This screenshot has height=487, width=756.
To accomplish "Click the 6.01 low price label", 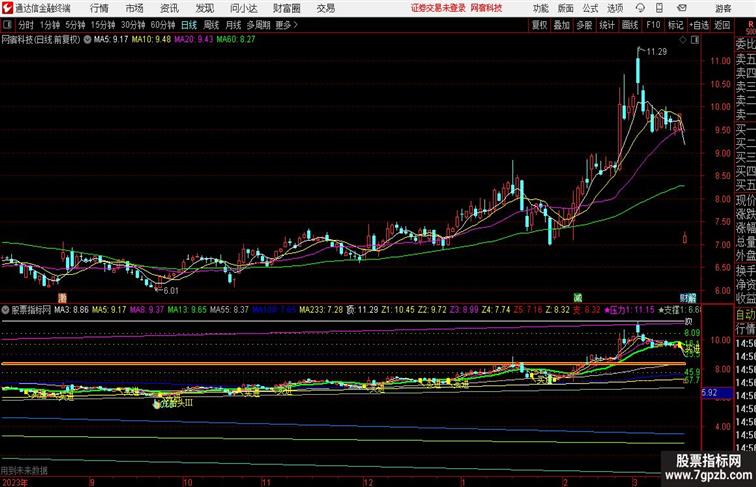I will (171, 291).
